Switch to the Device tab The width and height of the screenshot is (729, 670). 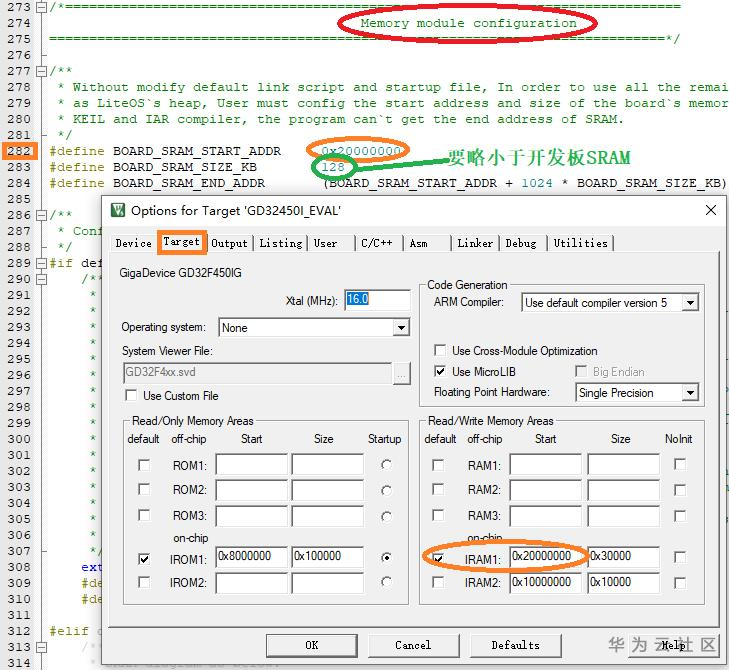click(133, 243)
